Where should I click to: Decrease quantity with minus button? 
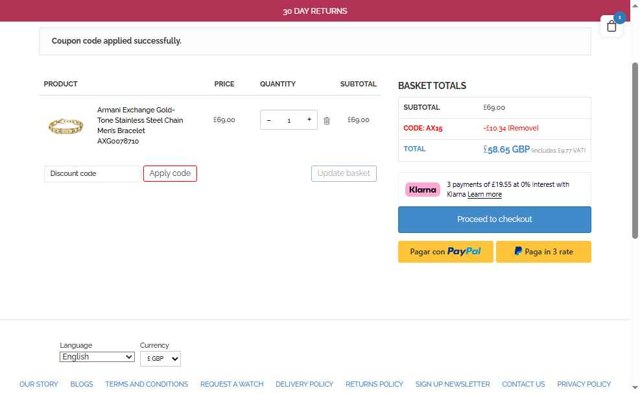coord(269,120)
